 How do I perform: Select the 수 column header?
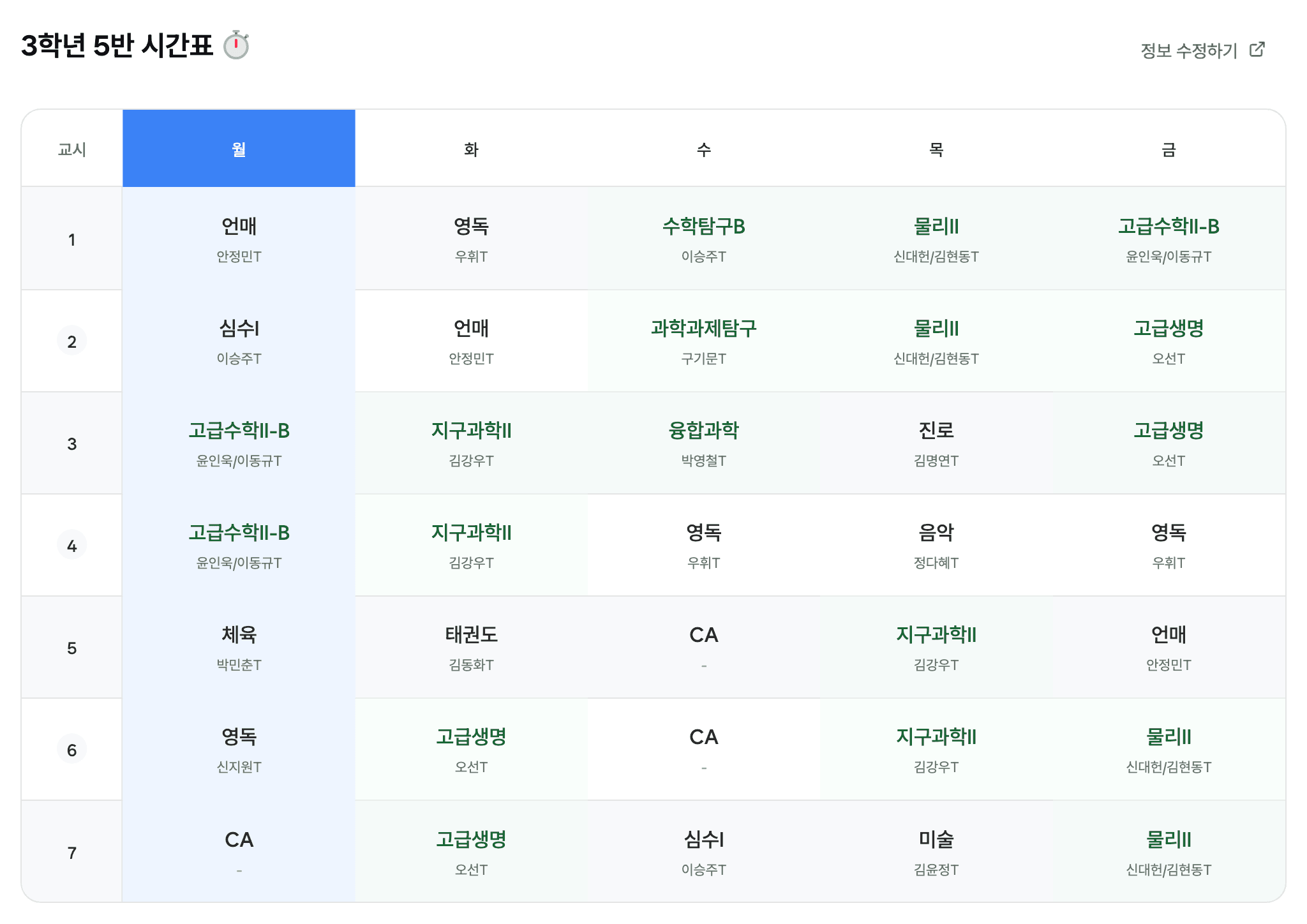point(703,149)
